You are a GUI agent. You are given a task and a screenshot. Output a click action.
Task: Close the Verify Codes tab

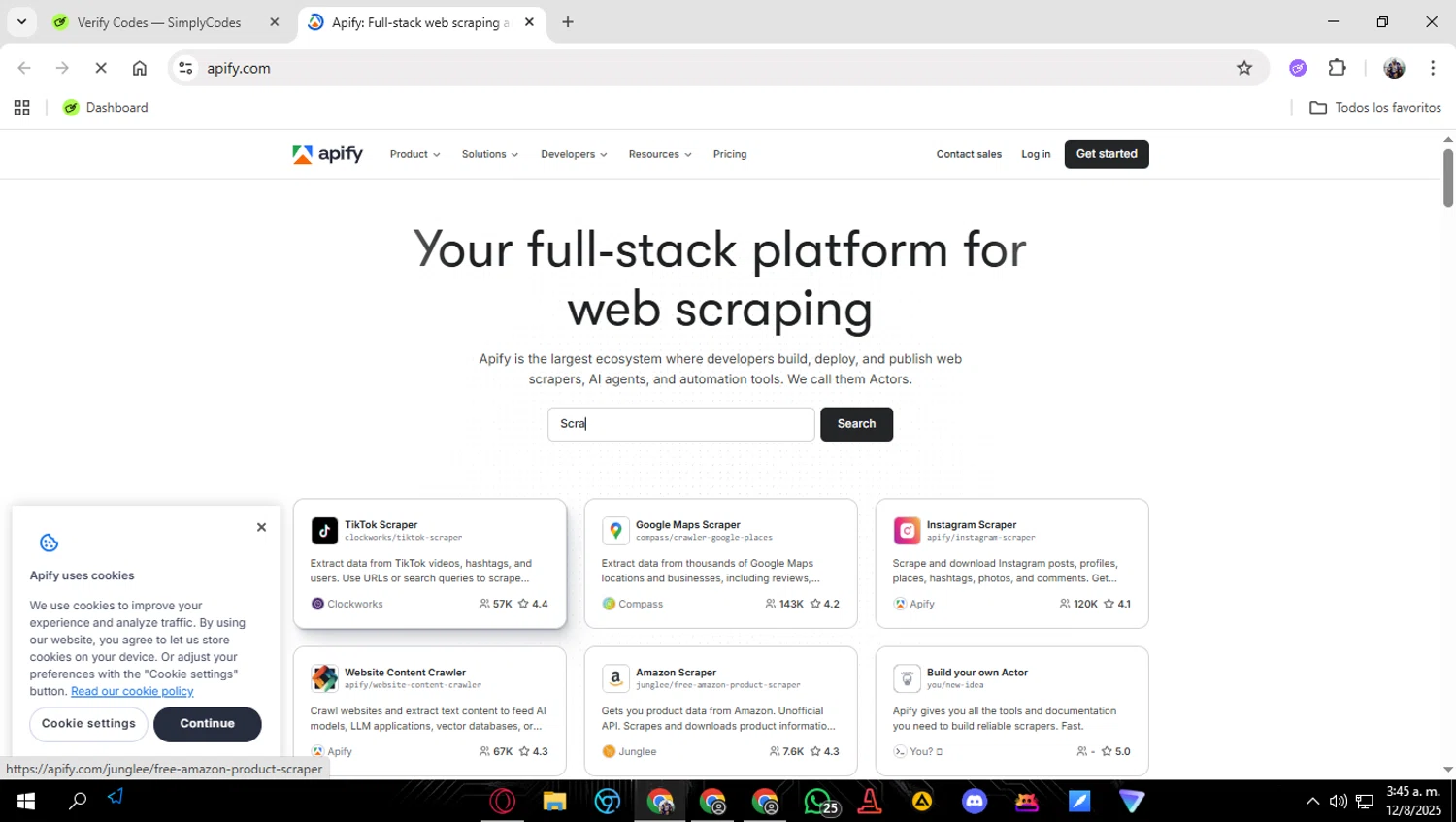click(274, 22)
